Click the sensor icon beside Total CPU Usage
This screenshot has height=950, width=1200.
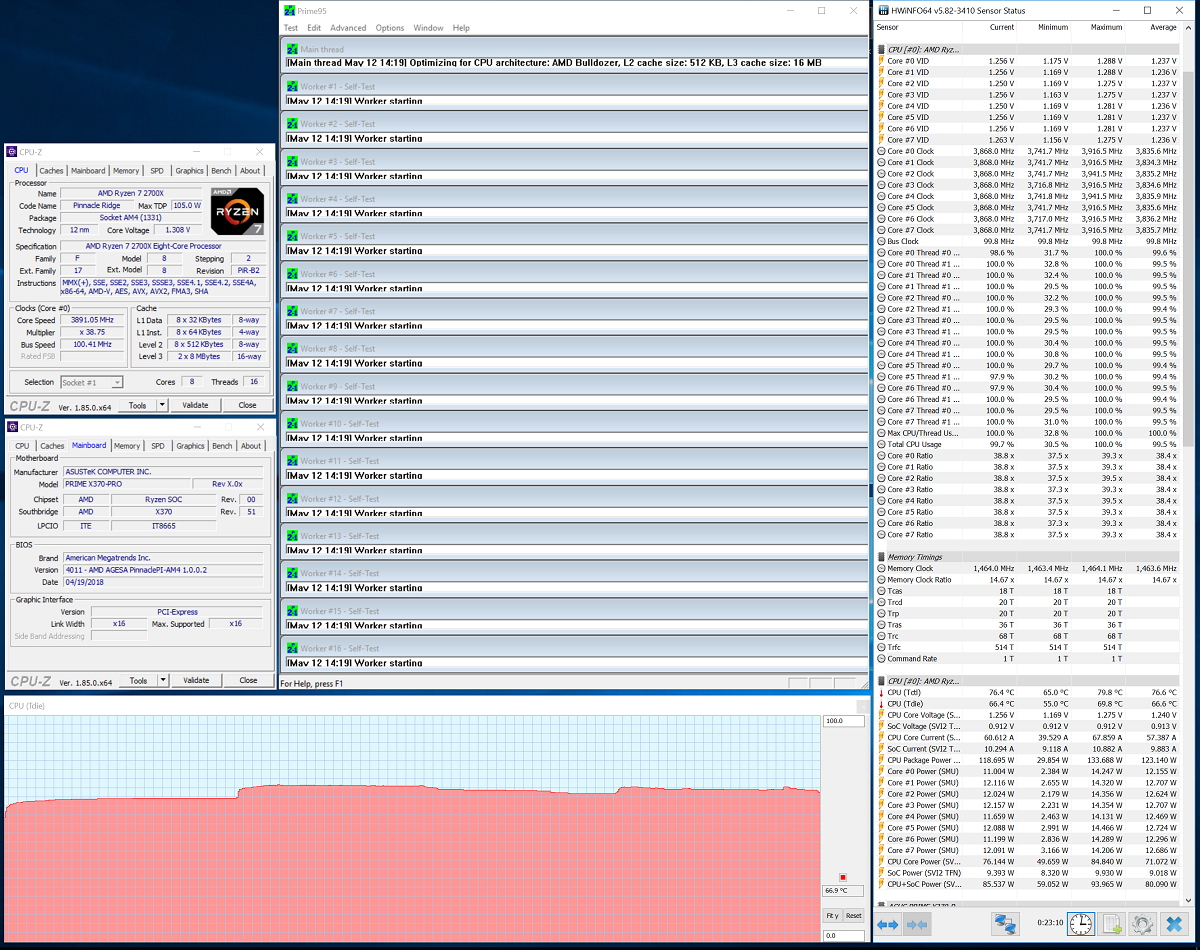[x=884, y=443]
